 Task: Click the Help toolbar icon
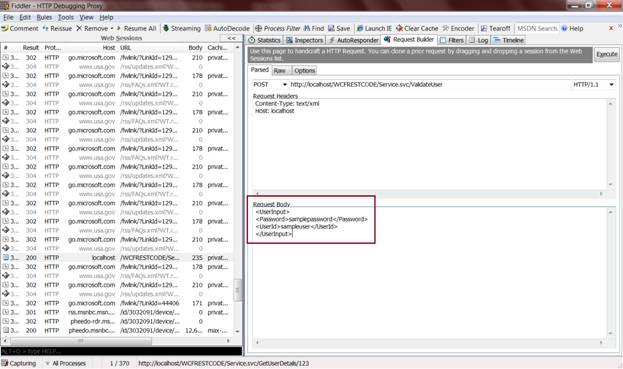[564, 29]
